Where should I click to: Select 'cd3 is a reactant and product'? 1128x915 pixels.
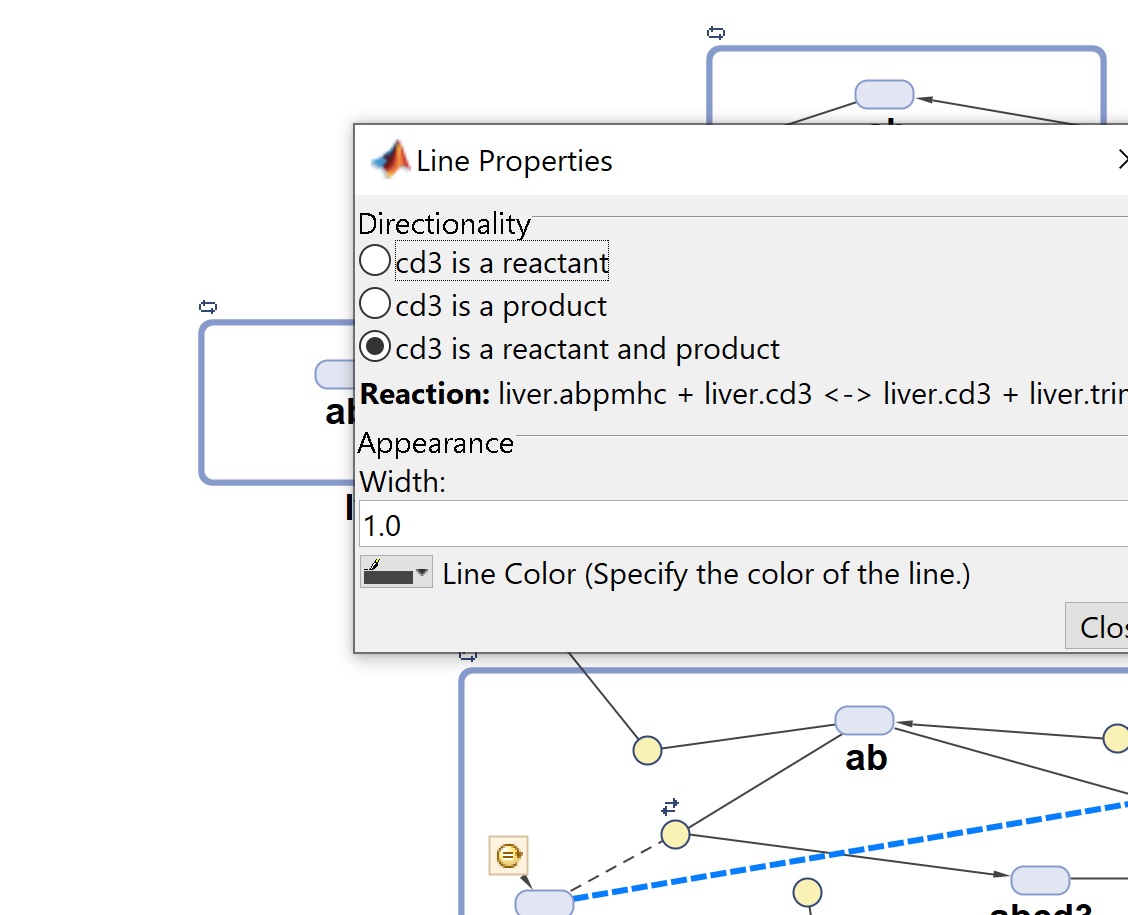pos(375,347)
